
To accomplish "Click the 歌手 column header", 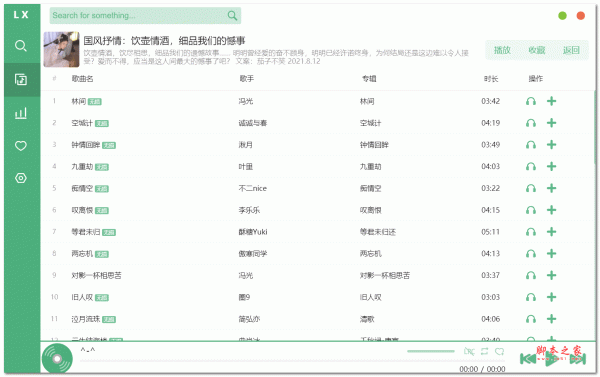I will point(247,79).
